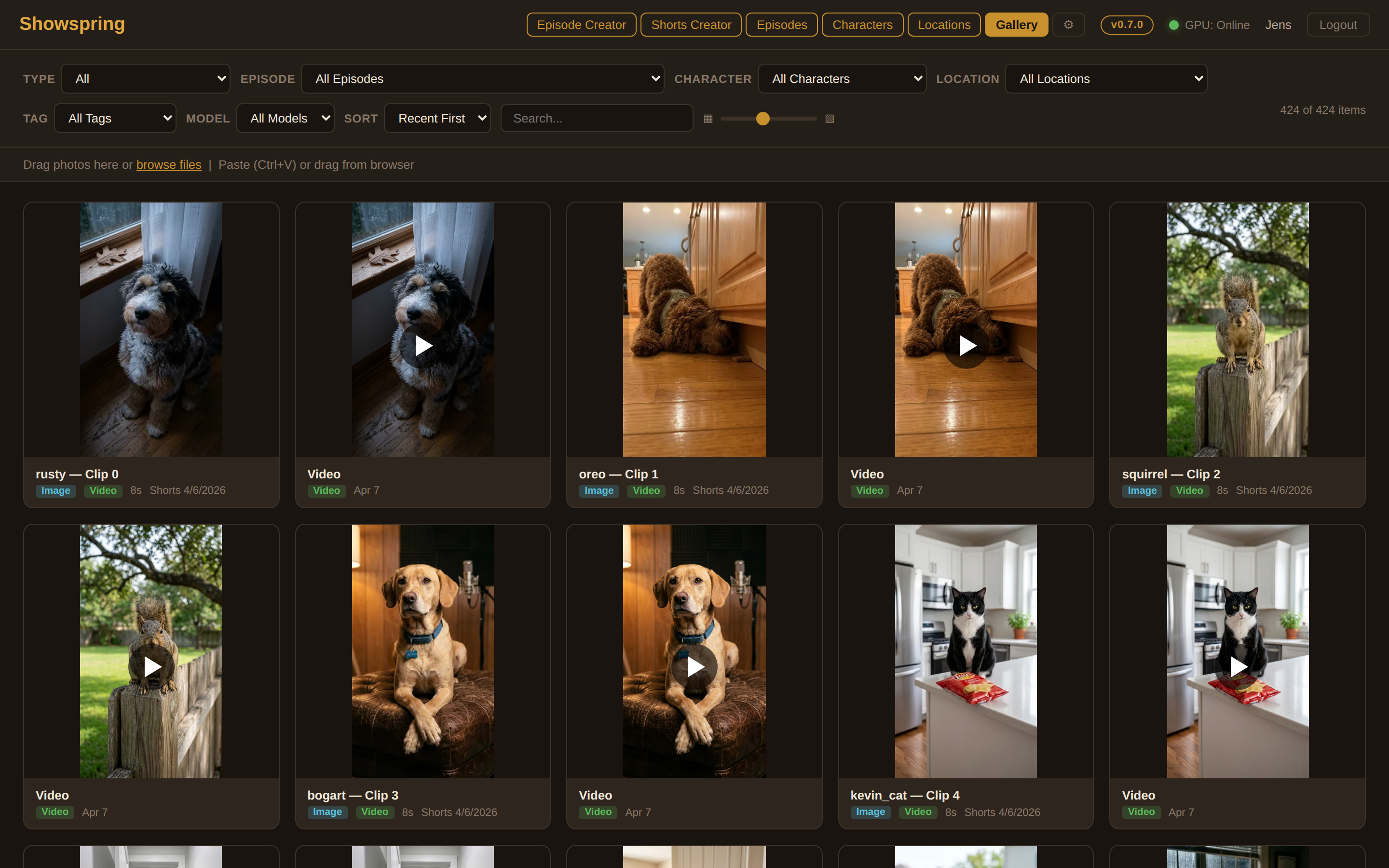The image size is (1389, 868).
Task: Go to Episode Creator
Action: tap(582, 25)
